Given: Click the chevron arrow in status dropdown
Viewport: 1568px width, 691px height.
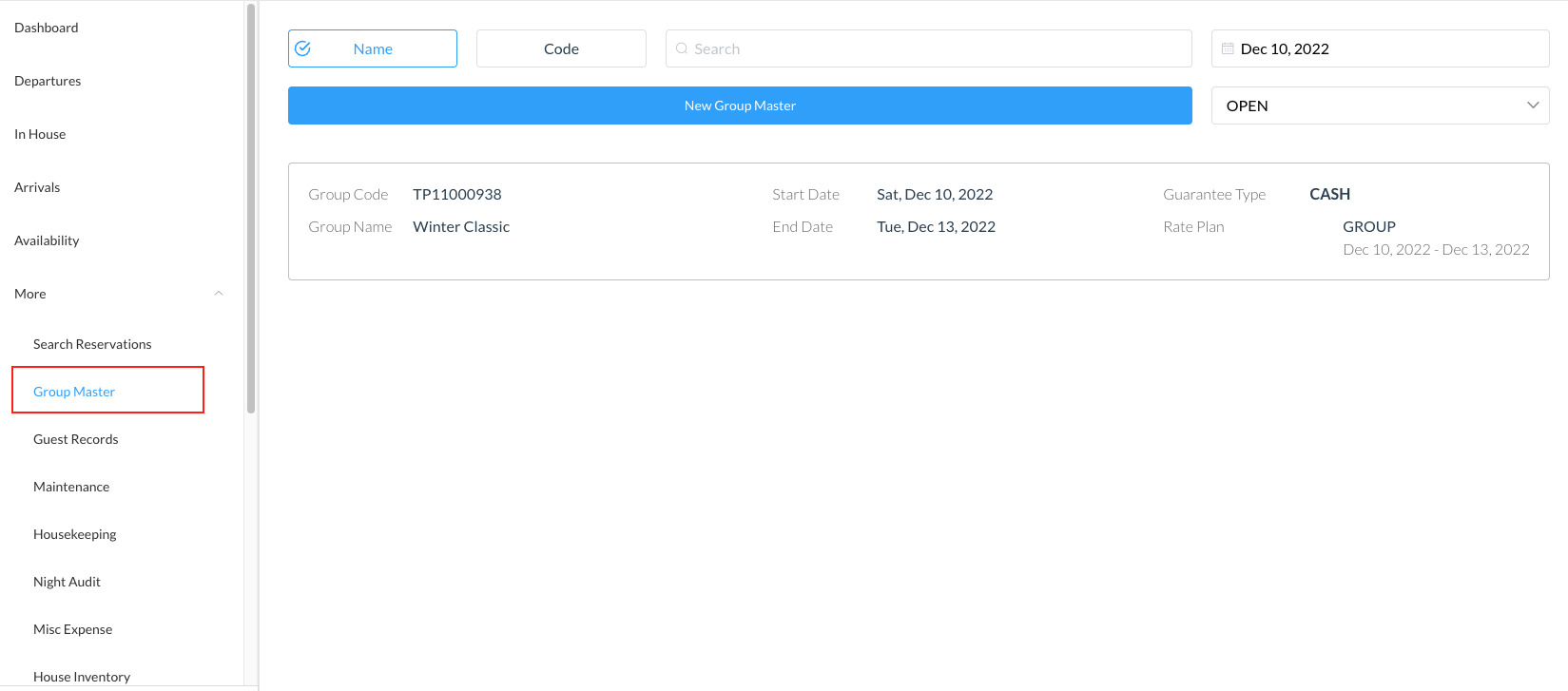Looking at the screenshot, I should (x=1532, y=106).
